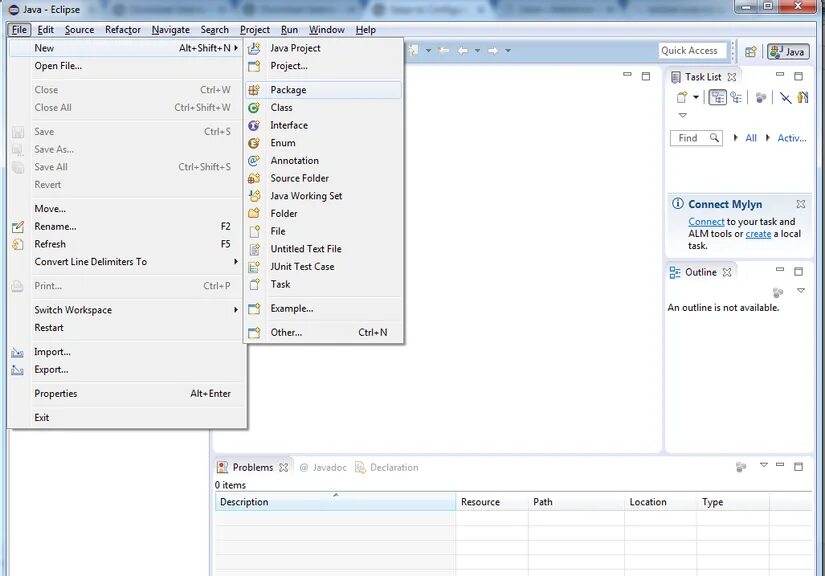
Task: Open the Edit menu
Action: coord(46,30)
